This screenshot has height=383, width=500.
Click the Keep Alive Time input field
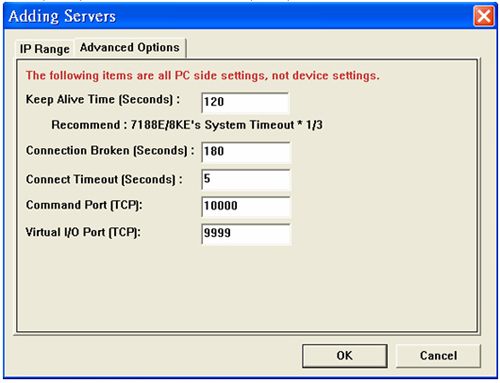click(x=245, y=102)
